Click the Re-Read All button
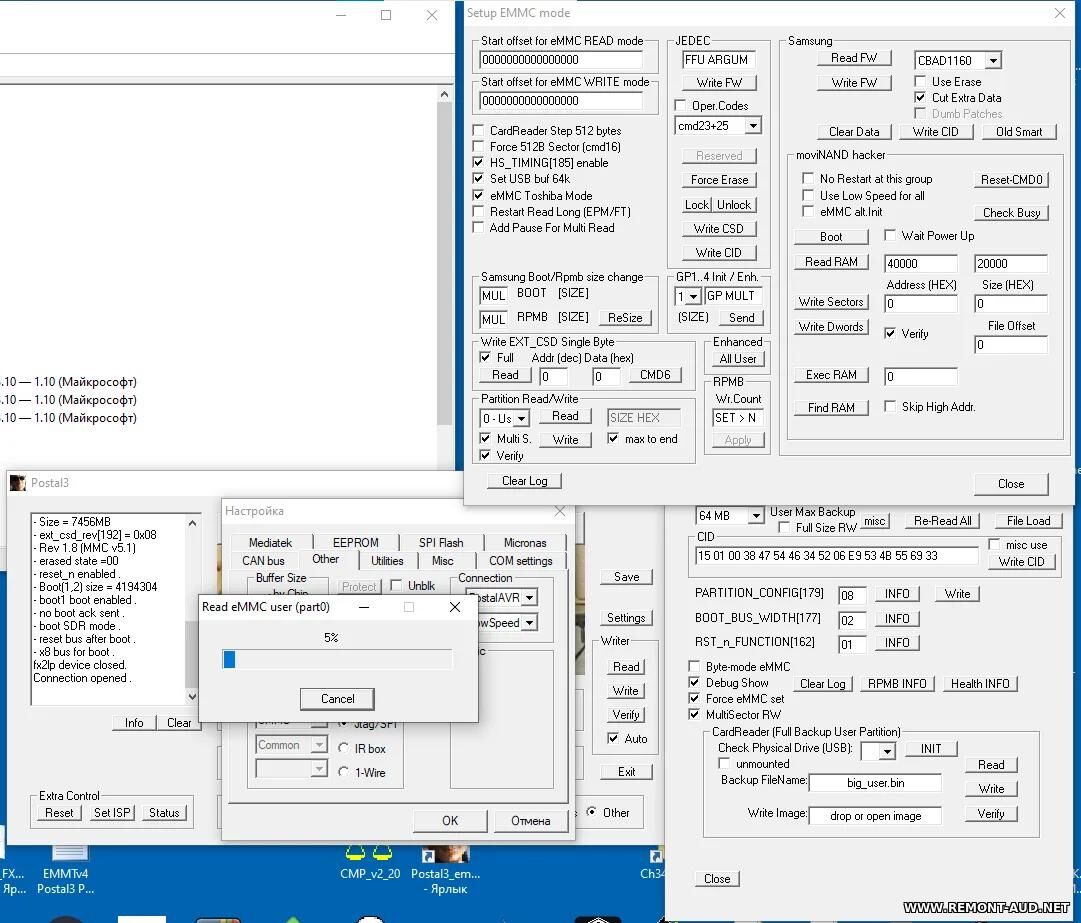 pos(942,520)
